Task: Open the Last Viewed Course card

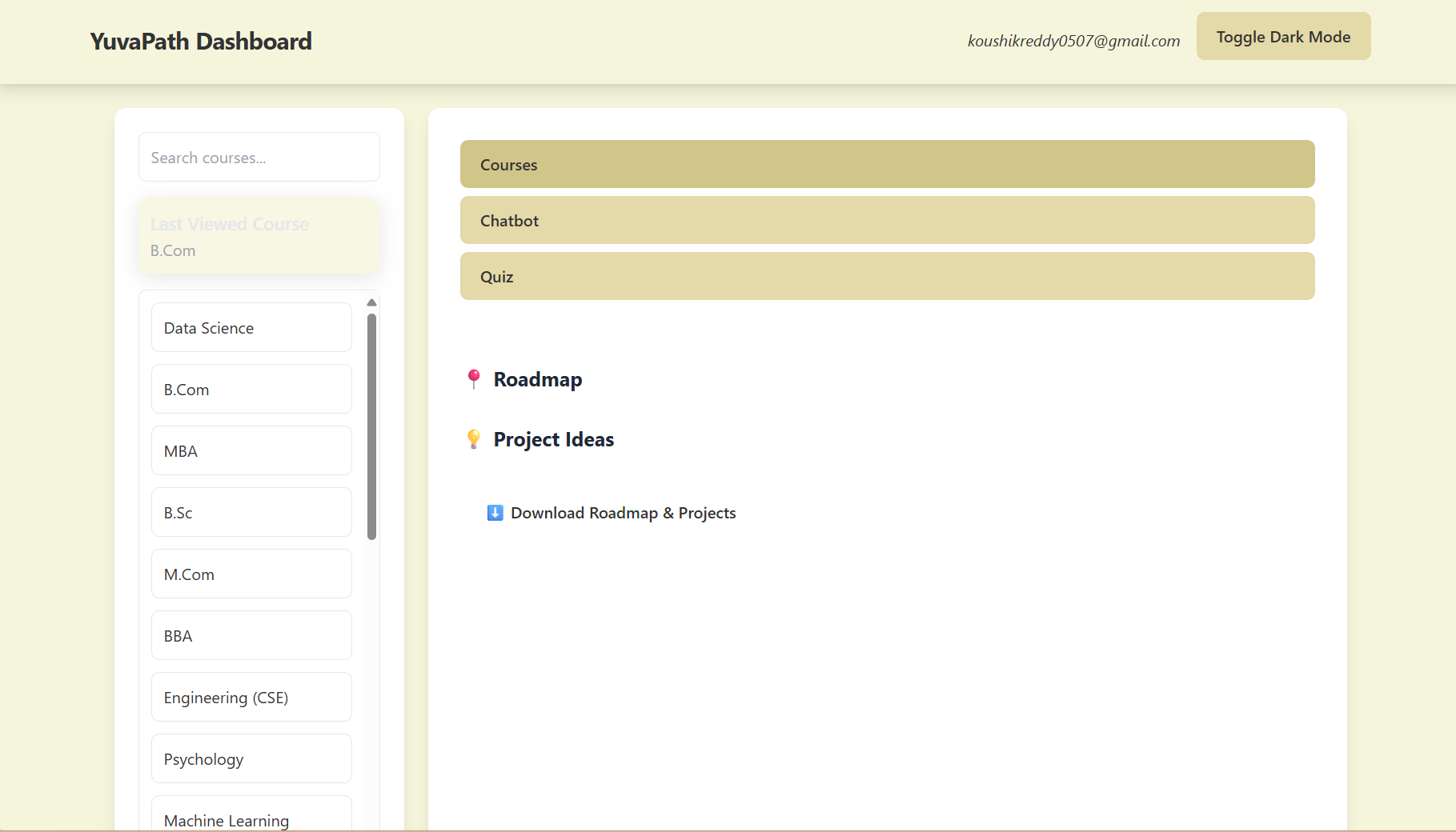Action: click(x=259, y=235)
